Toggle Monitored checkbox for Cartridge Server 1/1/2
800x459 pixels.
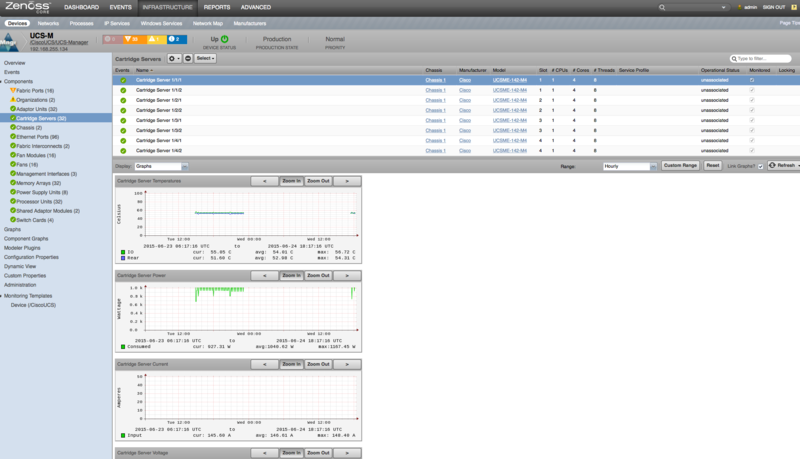point(752,90)
